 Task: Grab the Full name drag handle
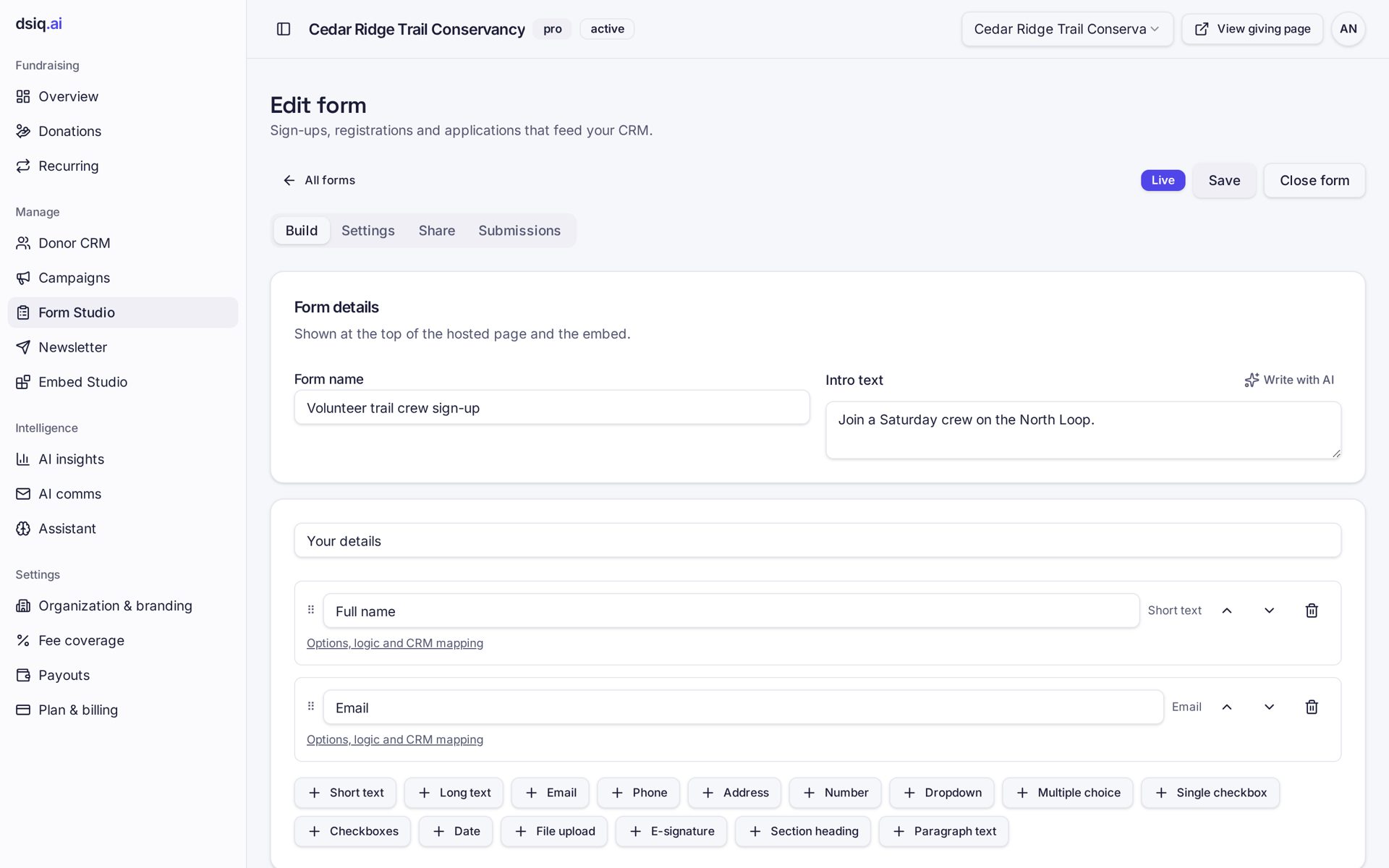click(x=311, y=610)
